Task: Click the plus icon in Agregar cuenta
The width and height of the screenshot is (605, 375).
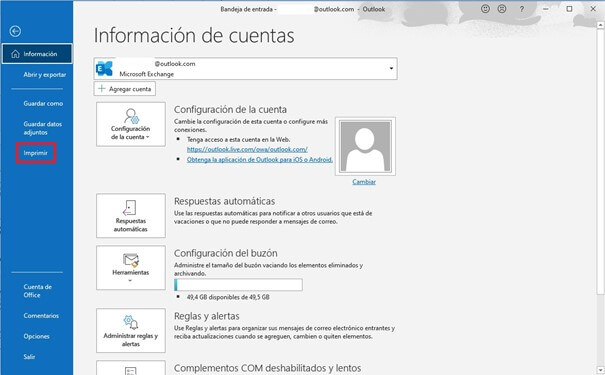Action: point(101,89)
